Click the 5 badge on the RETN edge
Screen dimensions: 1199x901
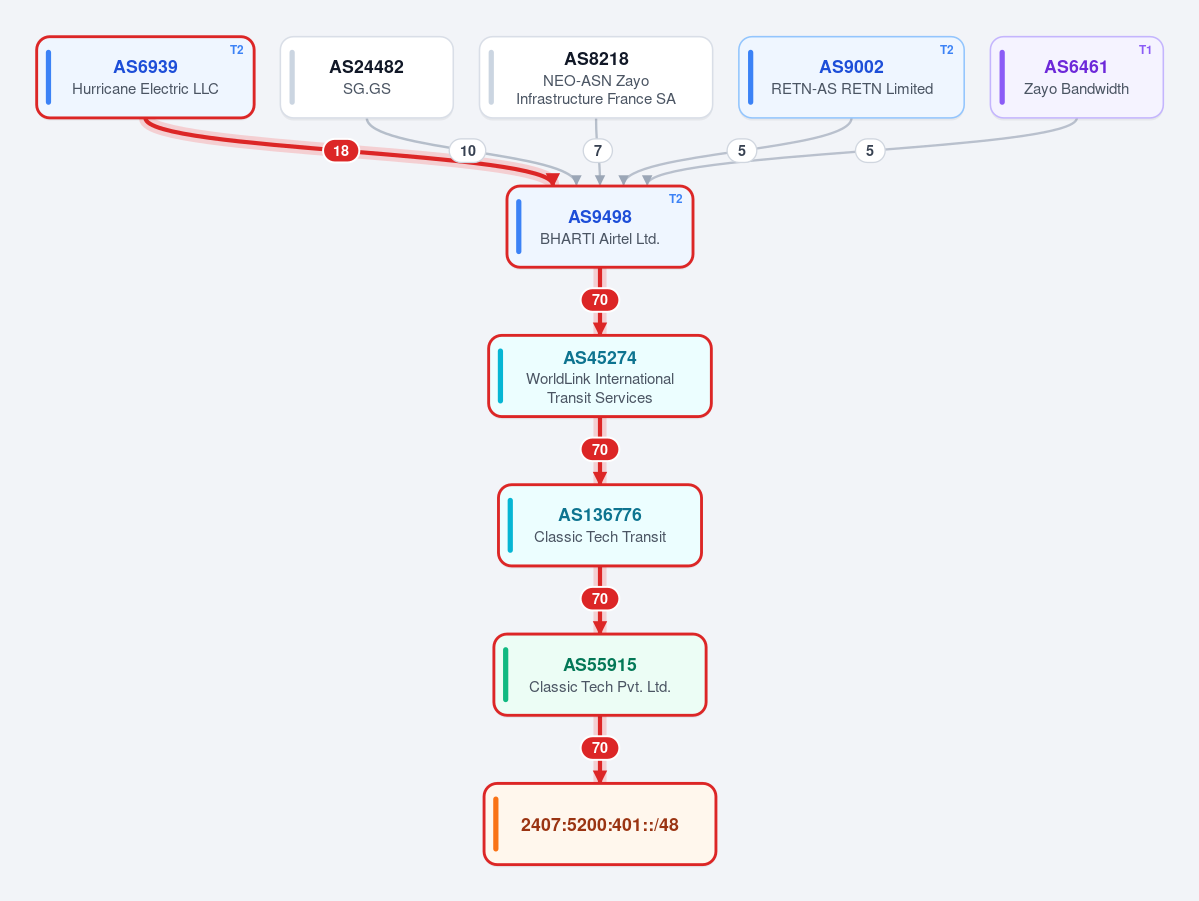(742, 151)
